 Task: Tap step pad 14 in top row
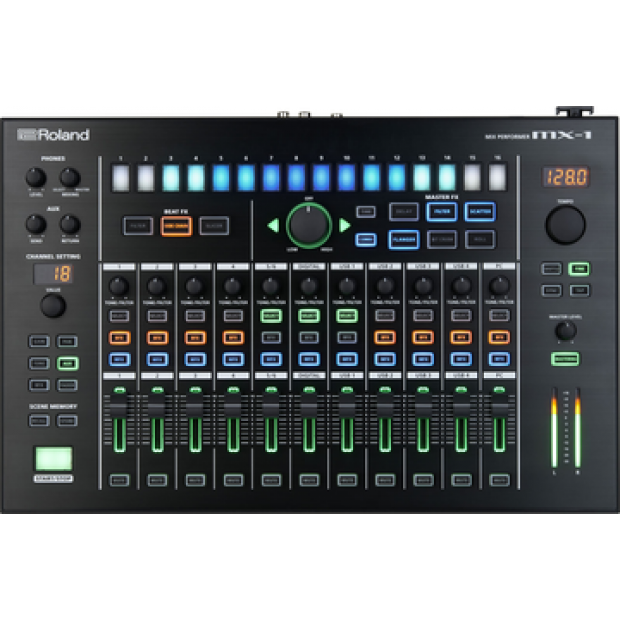[x=447, y=178]
